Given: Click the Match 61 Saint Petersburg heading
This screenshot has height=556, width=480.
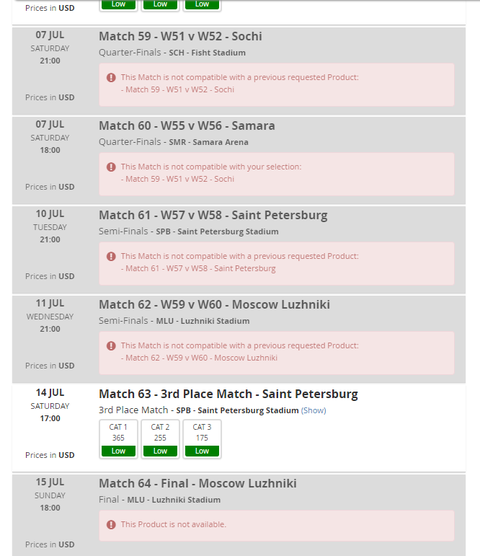Looking at the screenshot, I should (213, 215).
